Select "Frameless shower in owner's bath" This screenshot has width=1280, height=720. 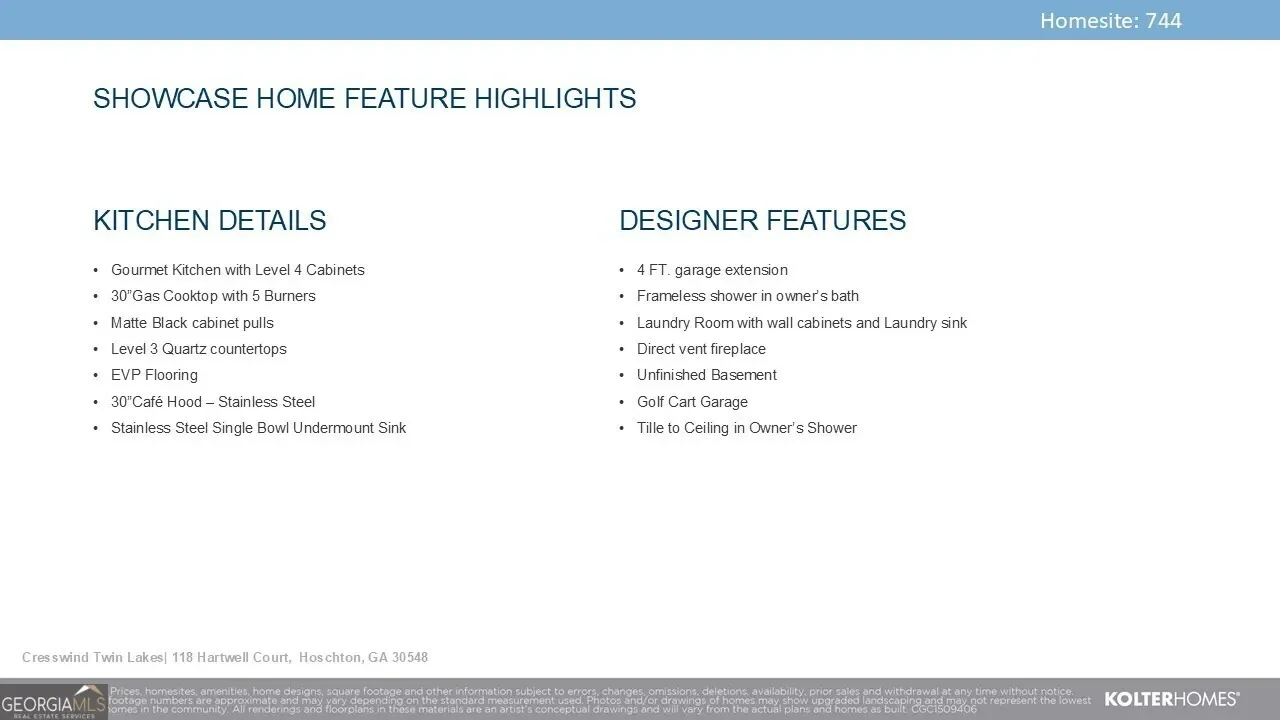click(x=748, y=296)
